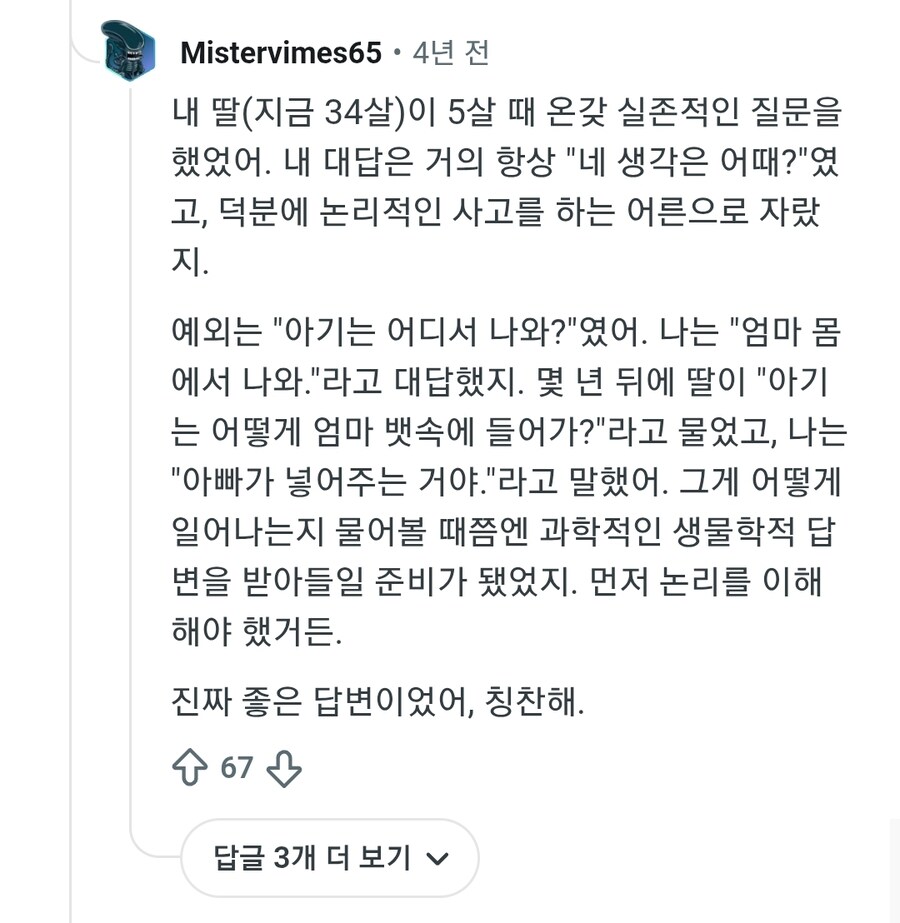This screenshot has height=923, width=900.
Task: Click the "4년 전" timestamp
Action: (x=450, y=53)
